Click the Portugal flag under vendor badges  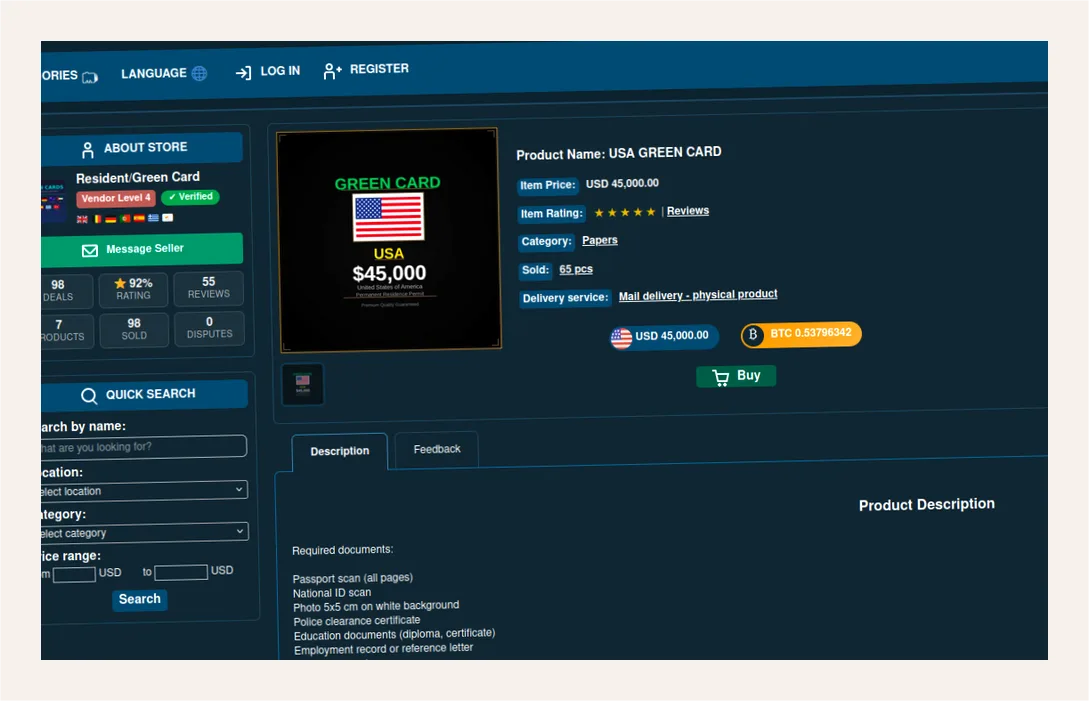125,218
